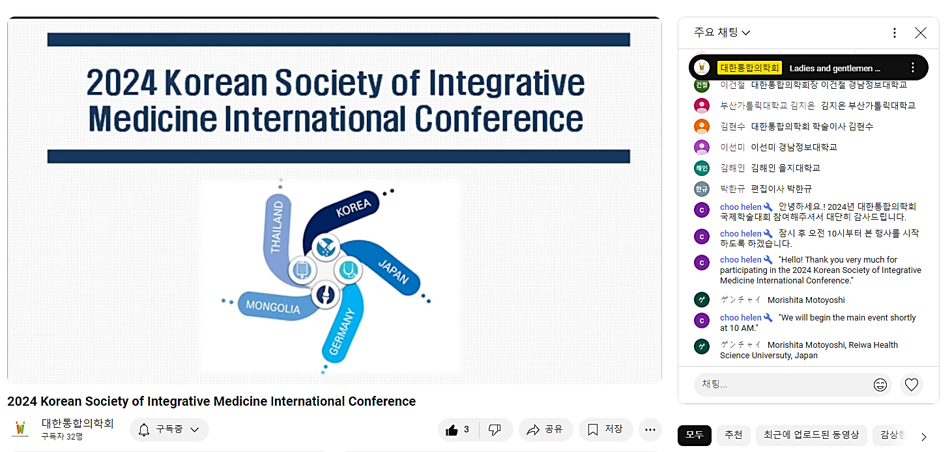952x452 pixels.
Task: Open emoji picker in chat input
Action: [880, 384]
